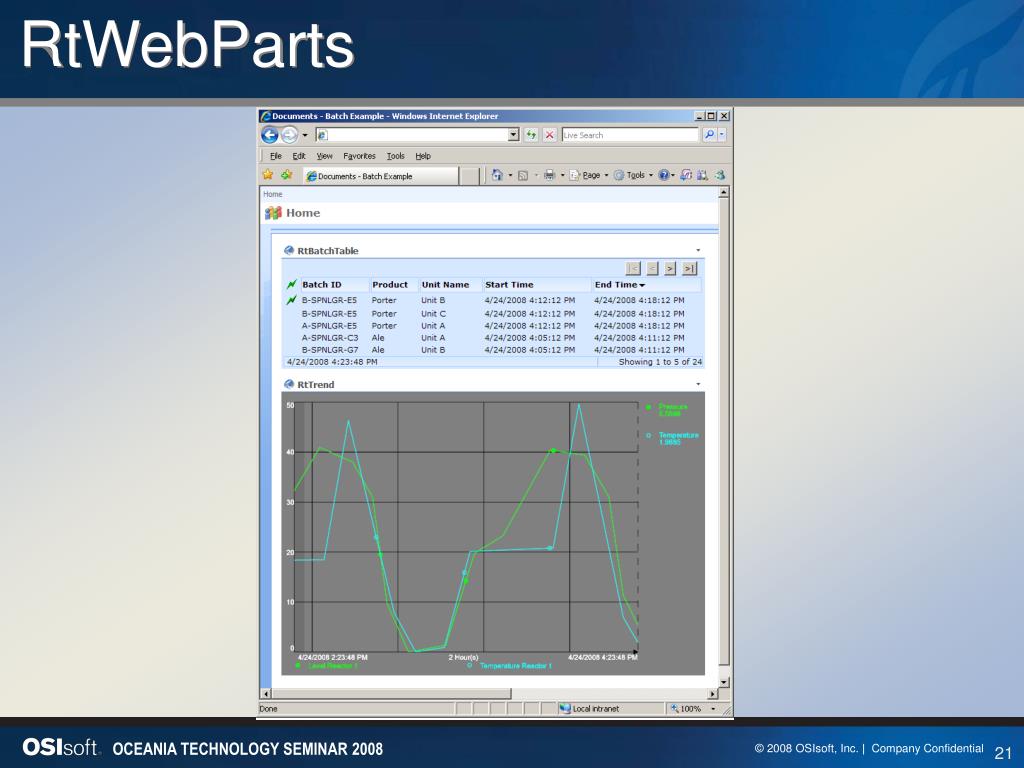Image resolution: width=1024 pixels, height=768 pixels.
Task: Click trend icon beside B-SPNLGR-E5 Unit B row
Action: (x=291, y=300)
